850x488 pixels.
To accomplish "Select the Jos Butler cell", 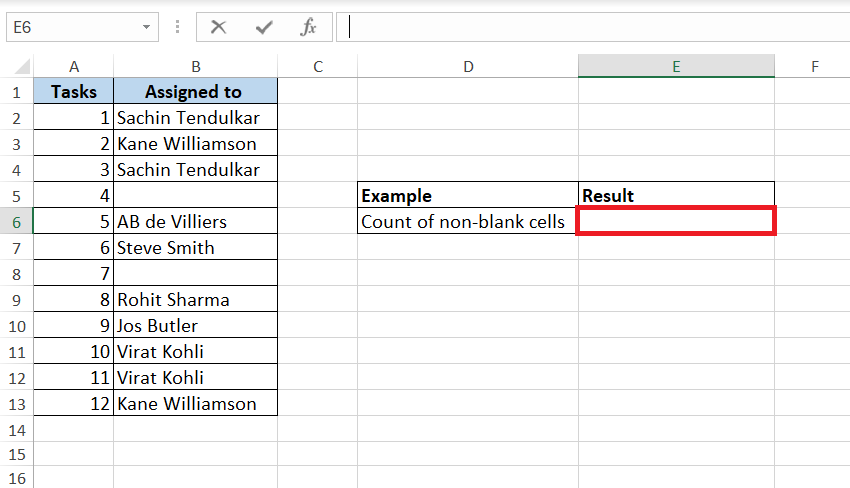I will [196, 325].
